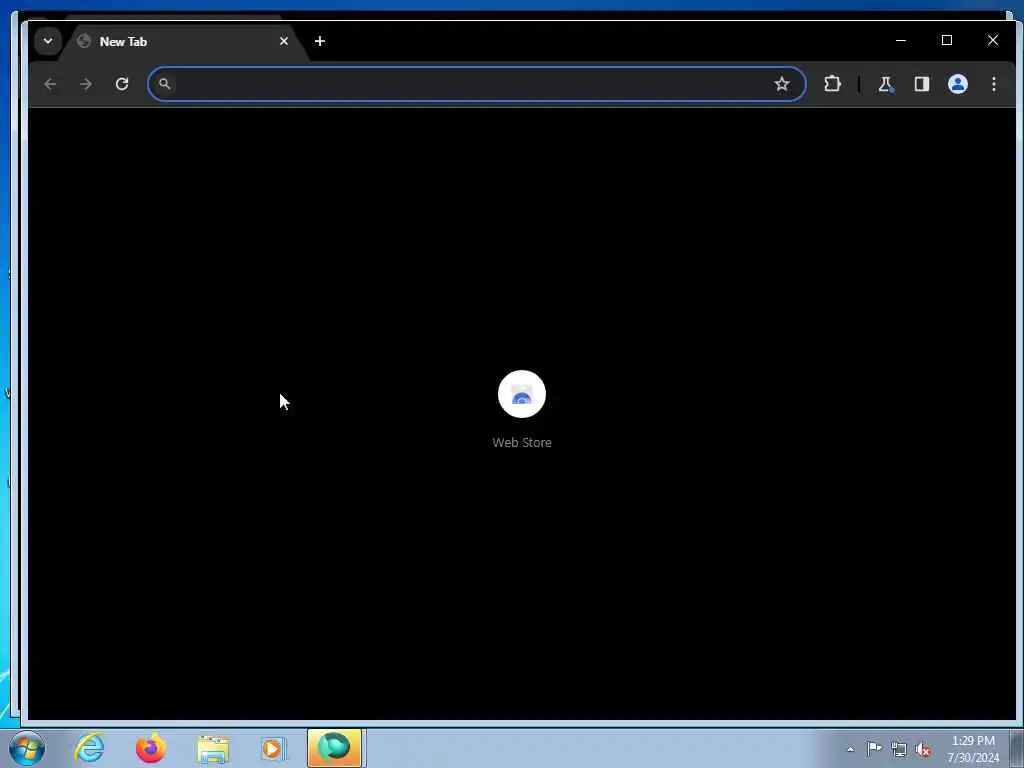
Task: Bookmark this tab with star icon
Action: (781, 84)
